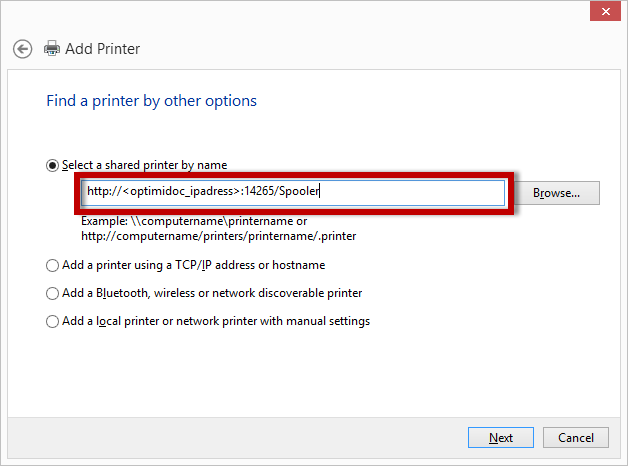
Task: Open the Browse... printer dialog
Action: click(564, 192)
